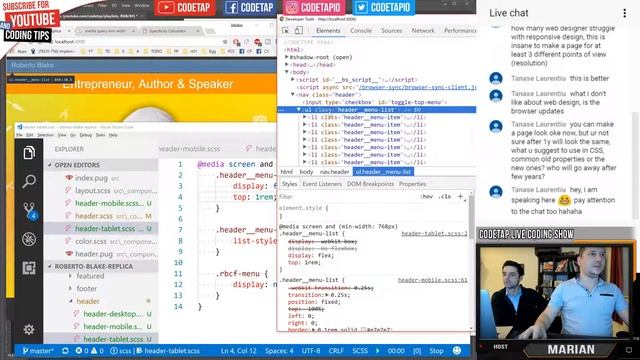Open the Properties pane tab
Viewport: 640px width, 360px height.
(x=412, y=184)
